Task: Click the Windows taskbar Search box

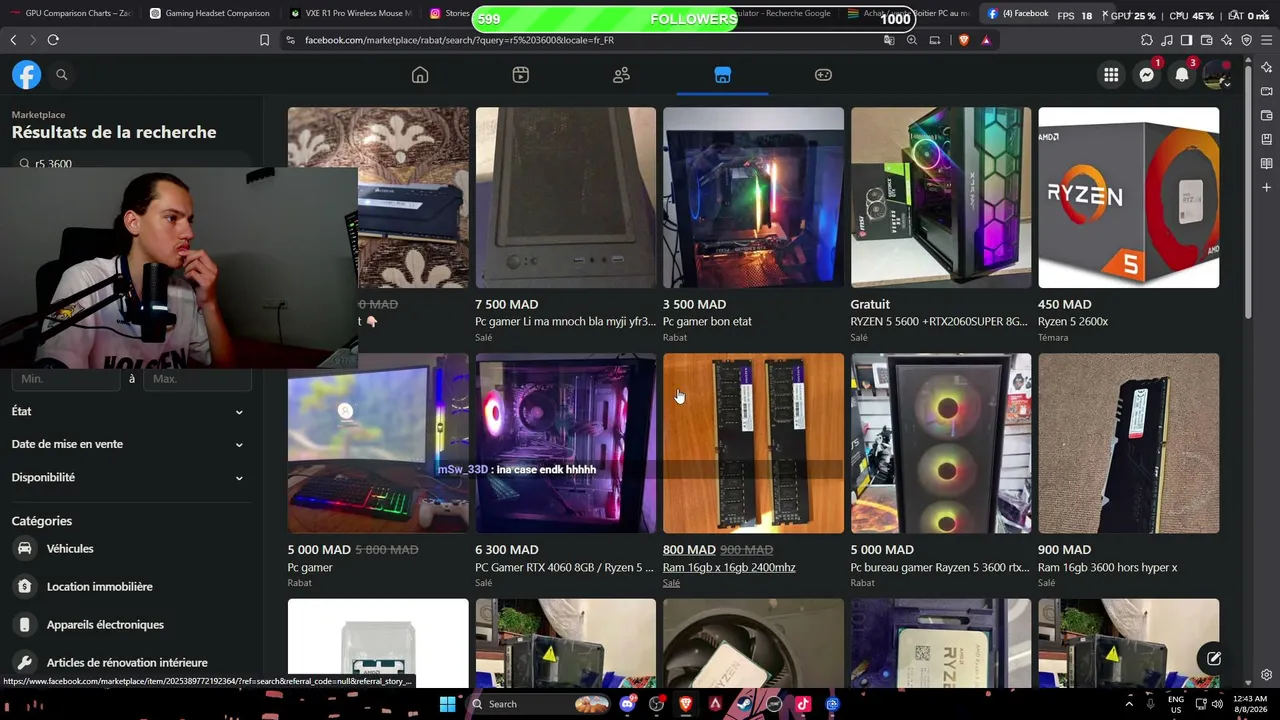Action: [539, 704]
